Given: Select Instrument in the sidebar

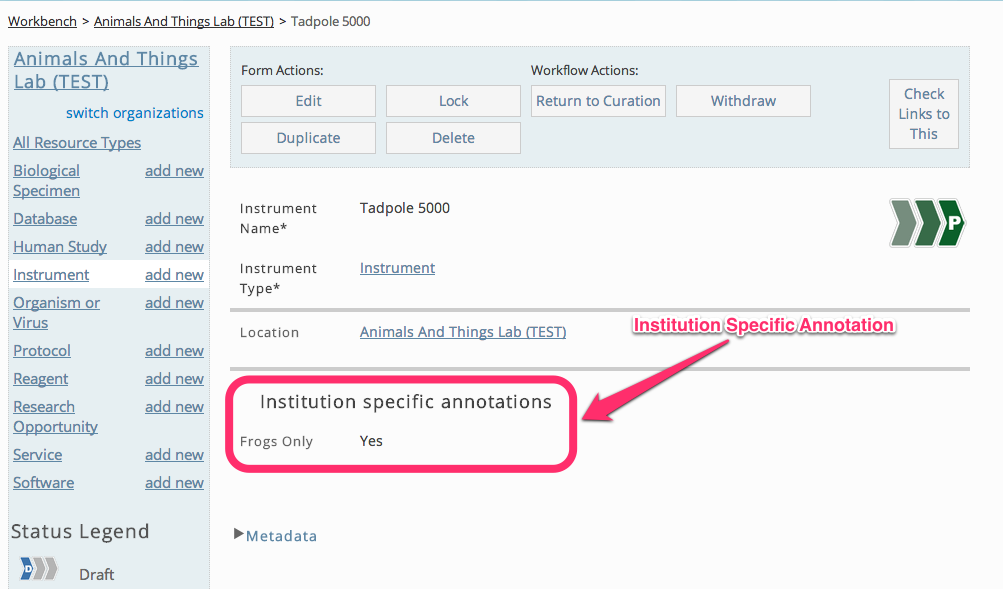Looking at the screenshot, I should [x=51, y=275].
